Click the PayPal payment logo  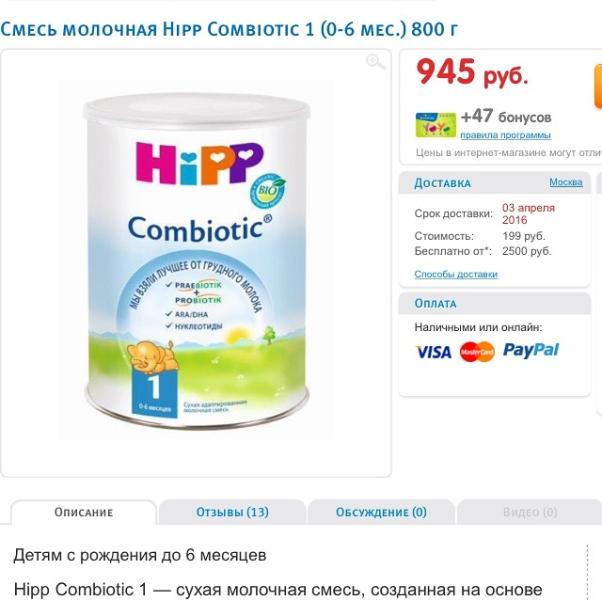click(531, 350)
